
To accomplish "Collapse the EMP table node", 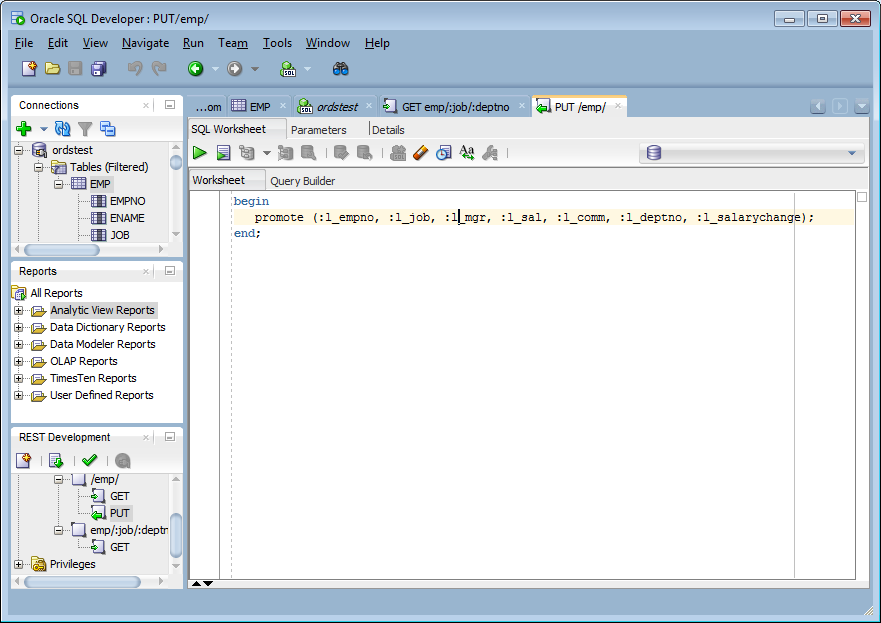I will [x=58, y=184].
